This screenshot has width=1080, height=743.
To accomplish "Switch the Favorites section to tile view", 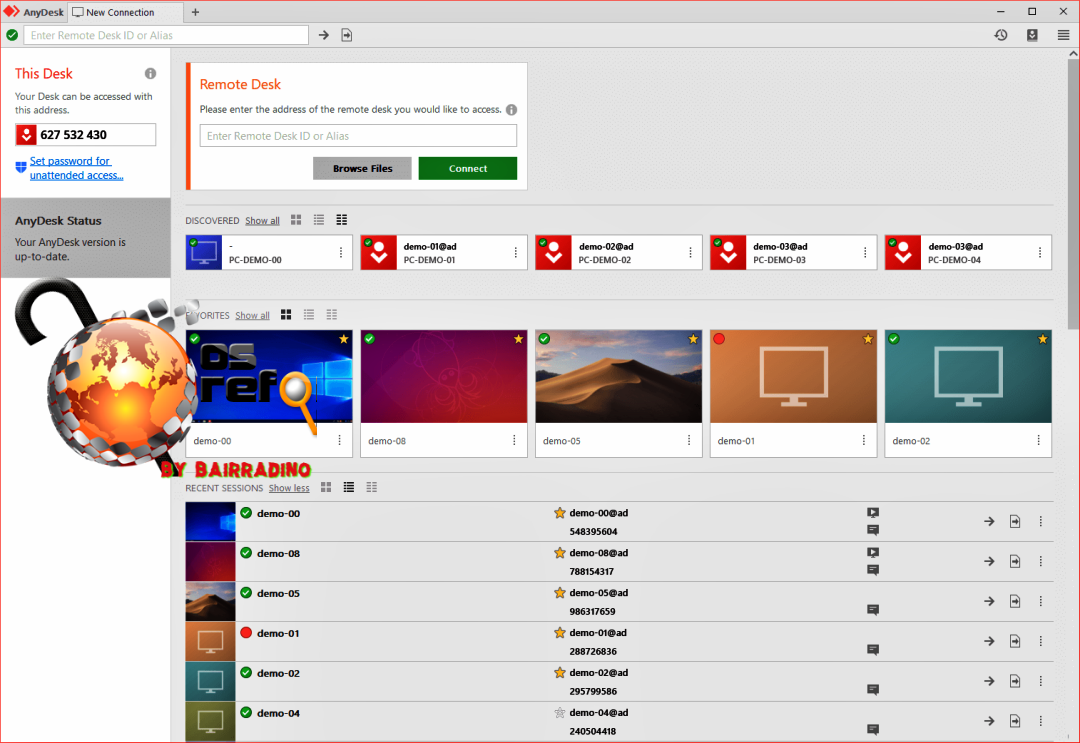I will [286, 315].
